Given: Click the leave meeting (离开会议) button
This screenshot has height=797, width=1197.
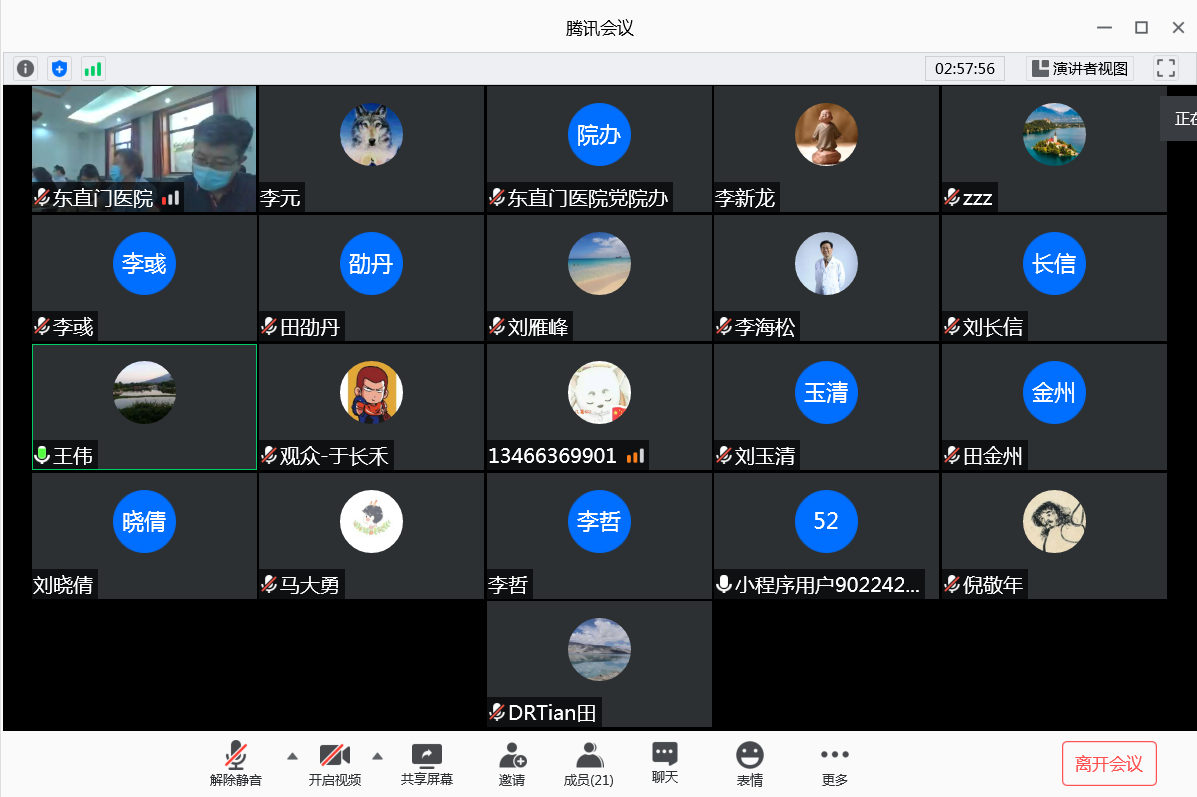Looking at the screenshot, I should click(x=1109, y=764).
